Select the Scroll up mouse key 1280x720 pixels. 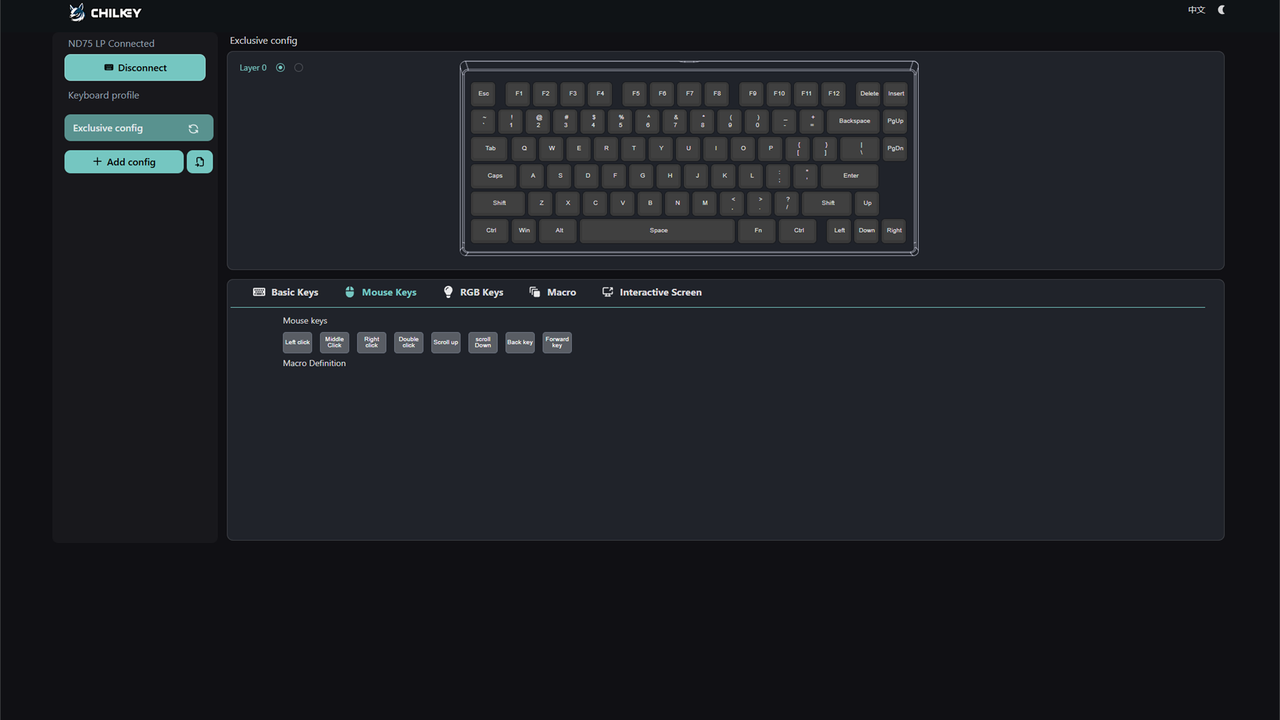pos(446,342)
